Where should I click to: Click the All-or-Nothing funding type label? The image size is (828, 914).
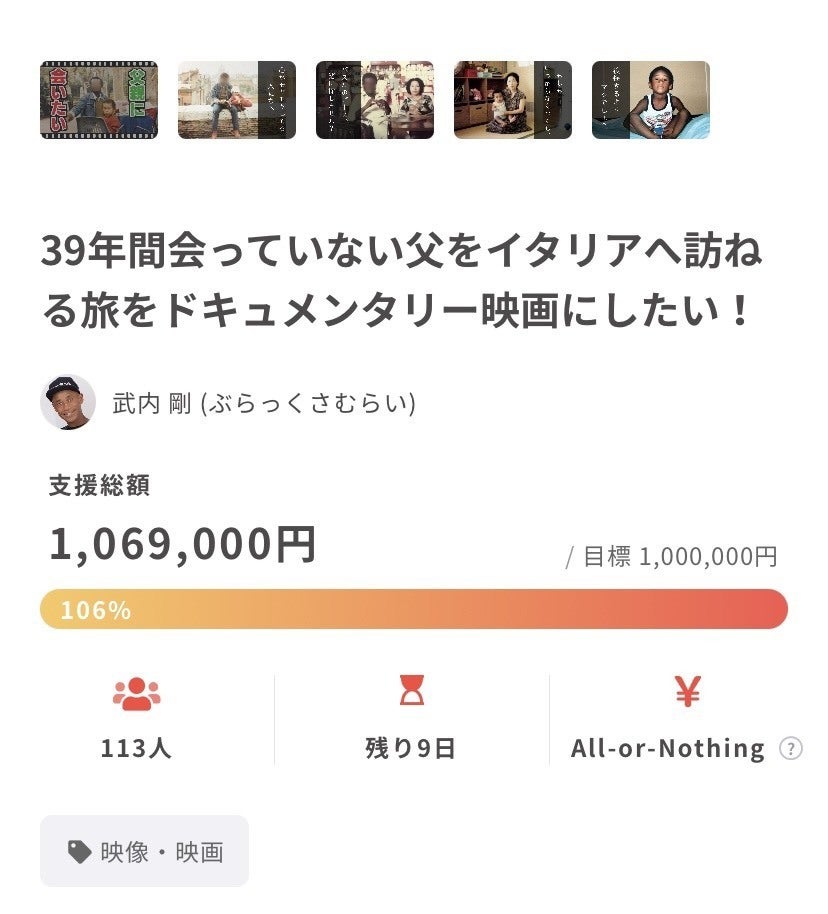pos(668,748)
